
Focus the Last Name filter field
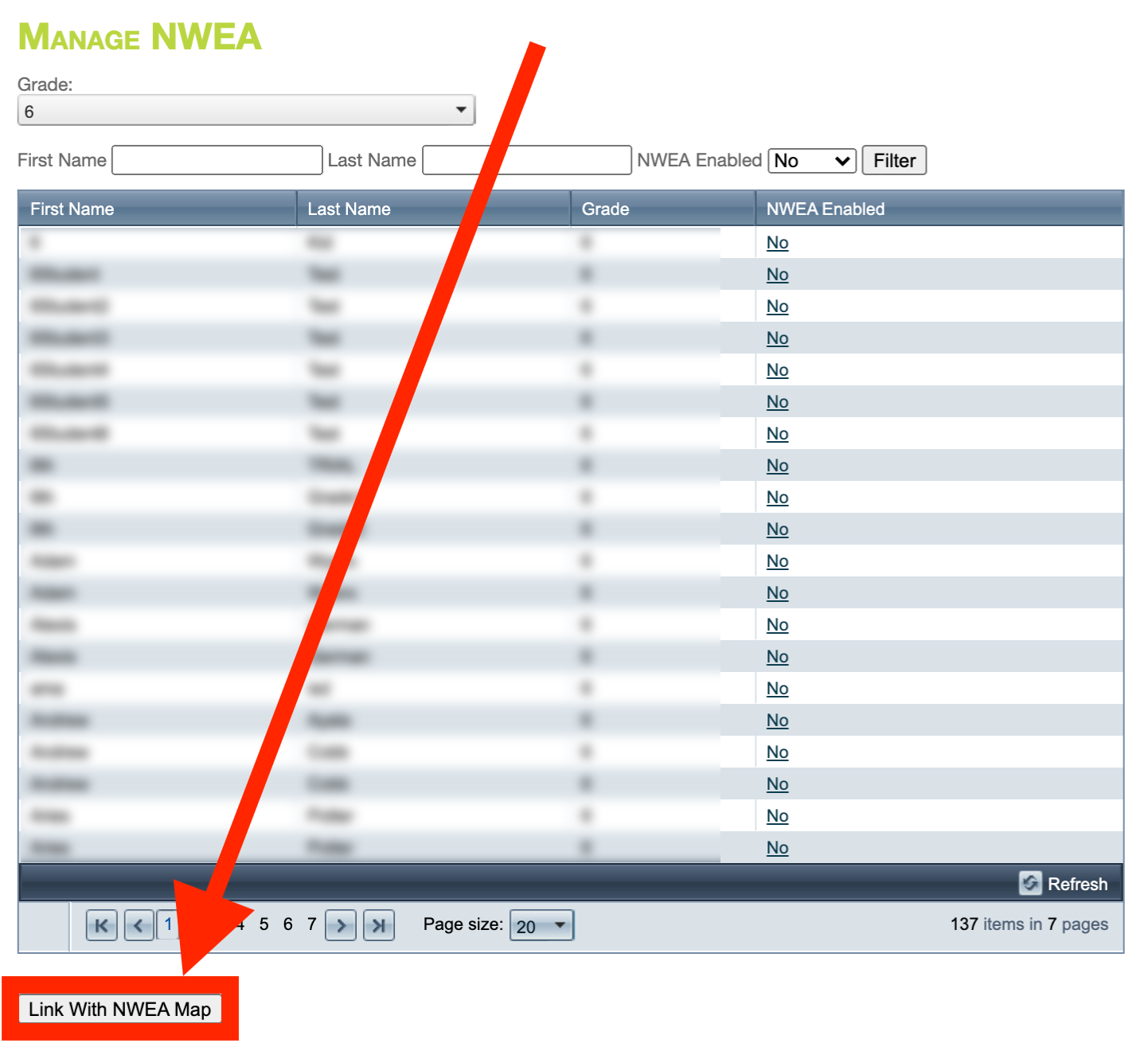(527, 160)
